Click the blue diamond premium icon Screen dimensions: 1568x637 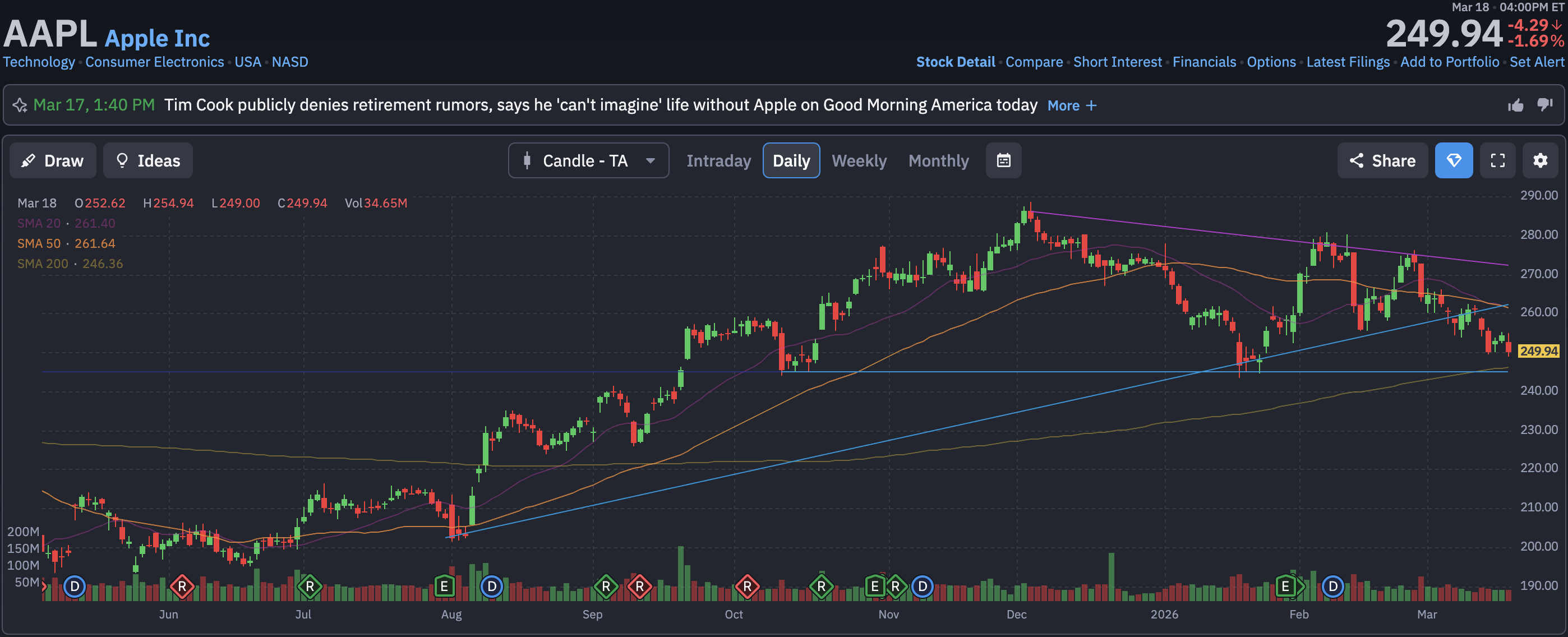[x=1454, y=160]
